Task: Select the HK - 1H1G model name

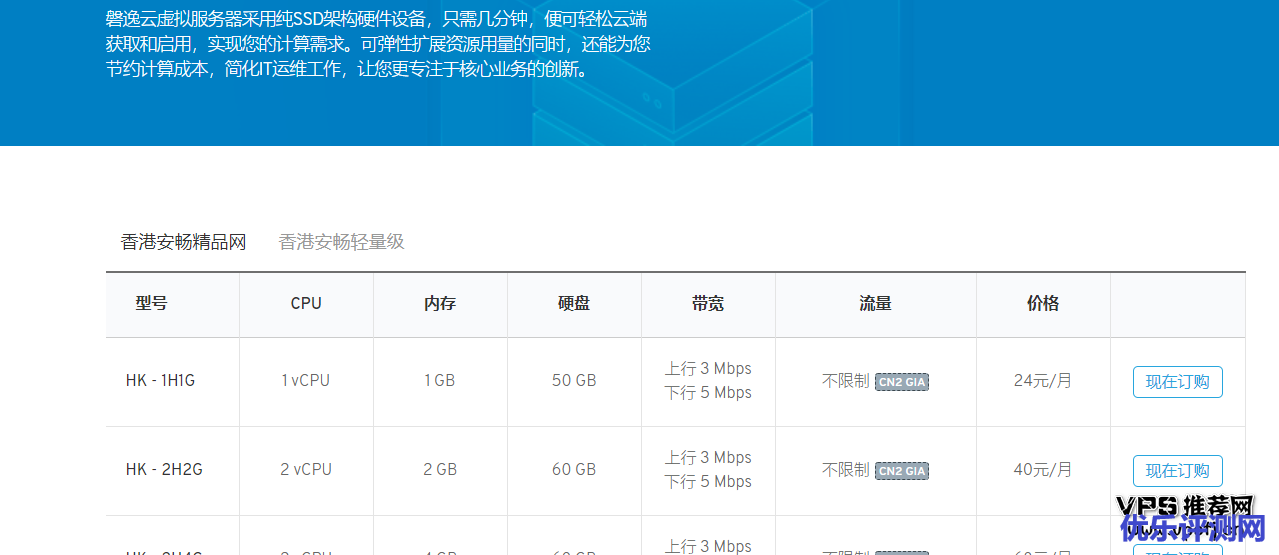Action: 161,381
